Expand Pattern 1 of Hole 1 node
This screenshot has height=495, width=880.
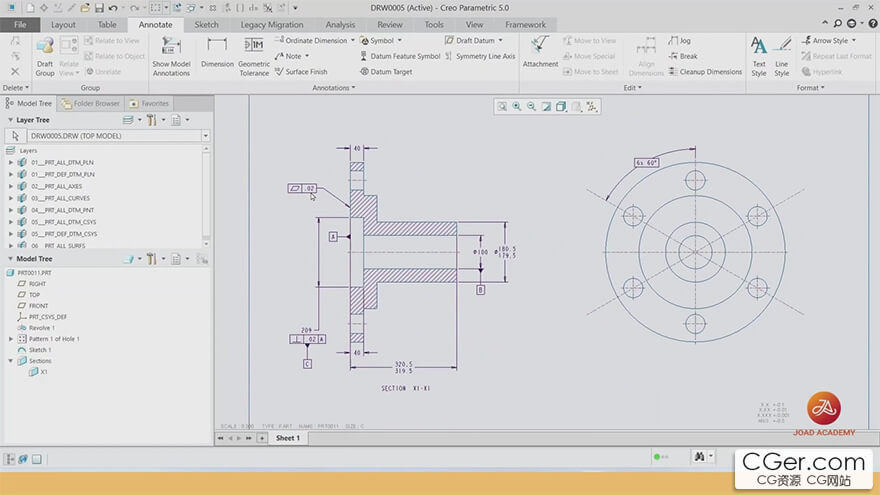click(x=11, y=339)
